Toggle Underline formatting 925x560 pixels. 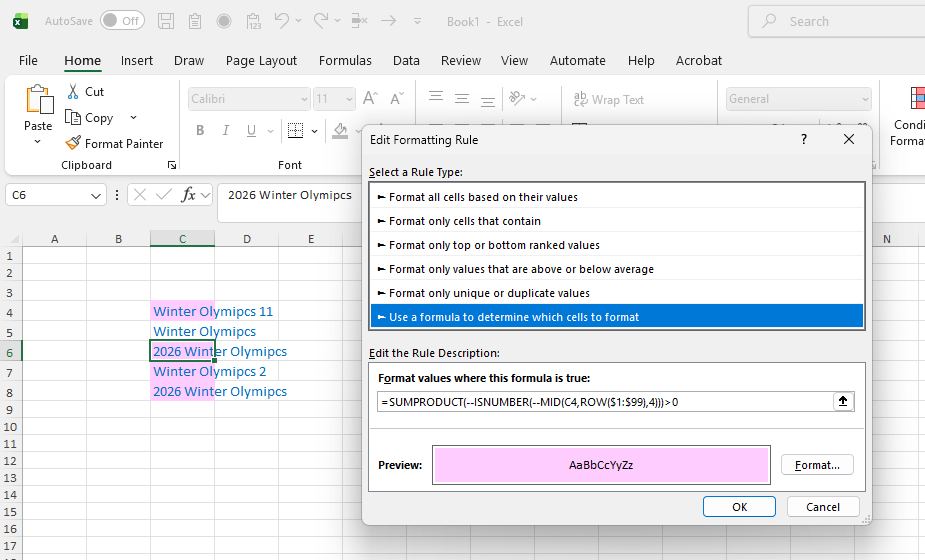click(x=251, y=130)
